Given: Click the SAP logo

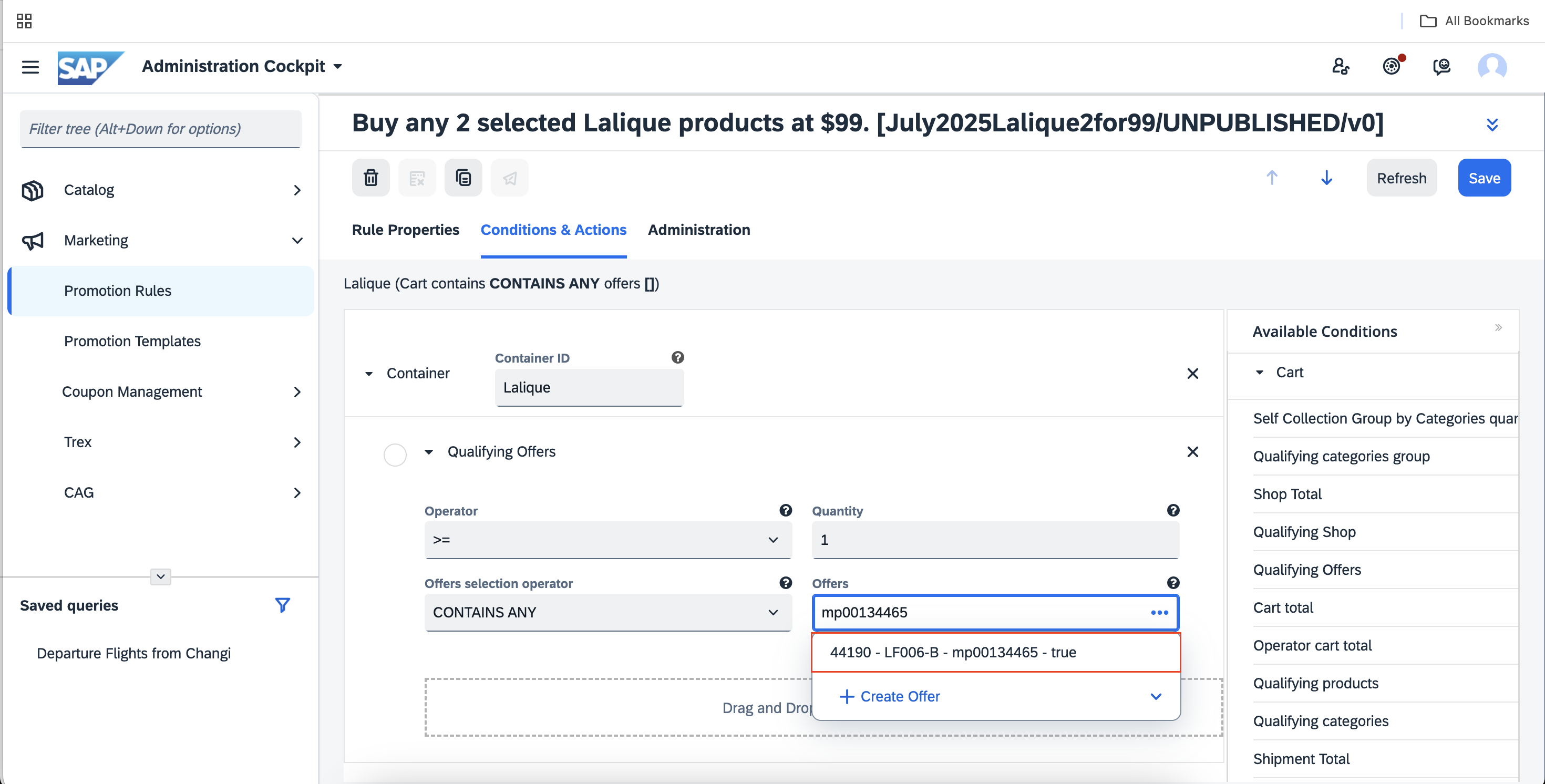Looking at the screenshot, I should tap(90, 67).
